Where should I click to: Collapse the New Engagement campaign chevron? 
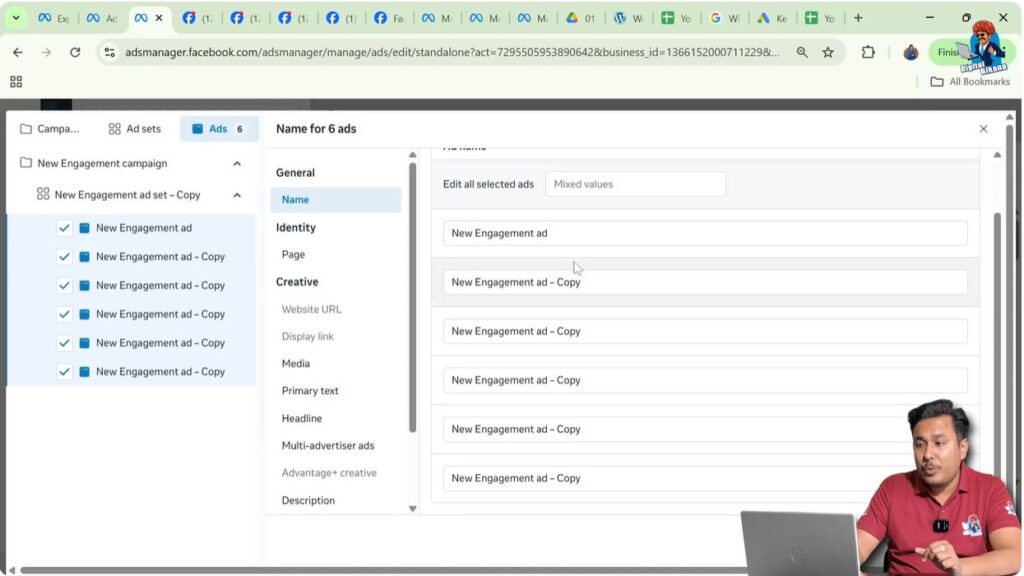click(x=237, y=163)
